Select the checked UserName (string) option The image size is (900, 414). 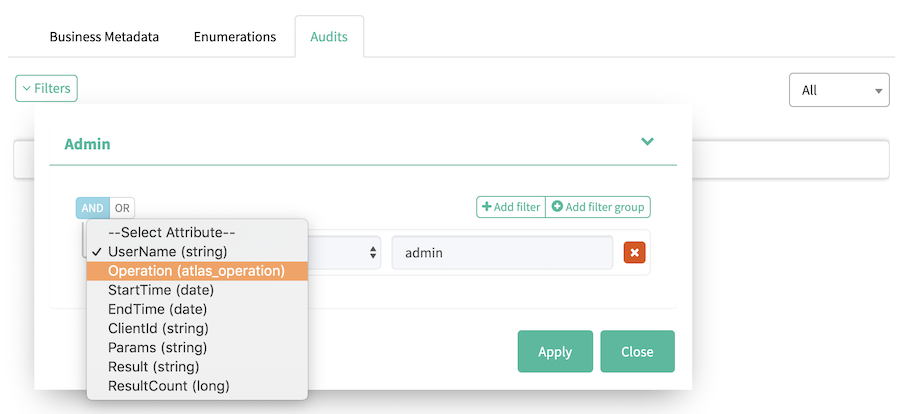coord(167,251)
